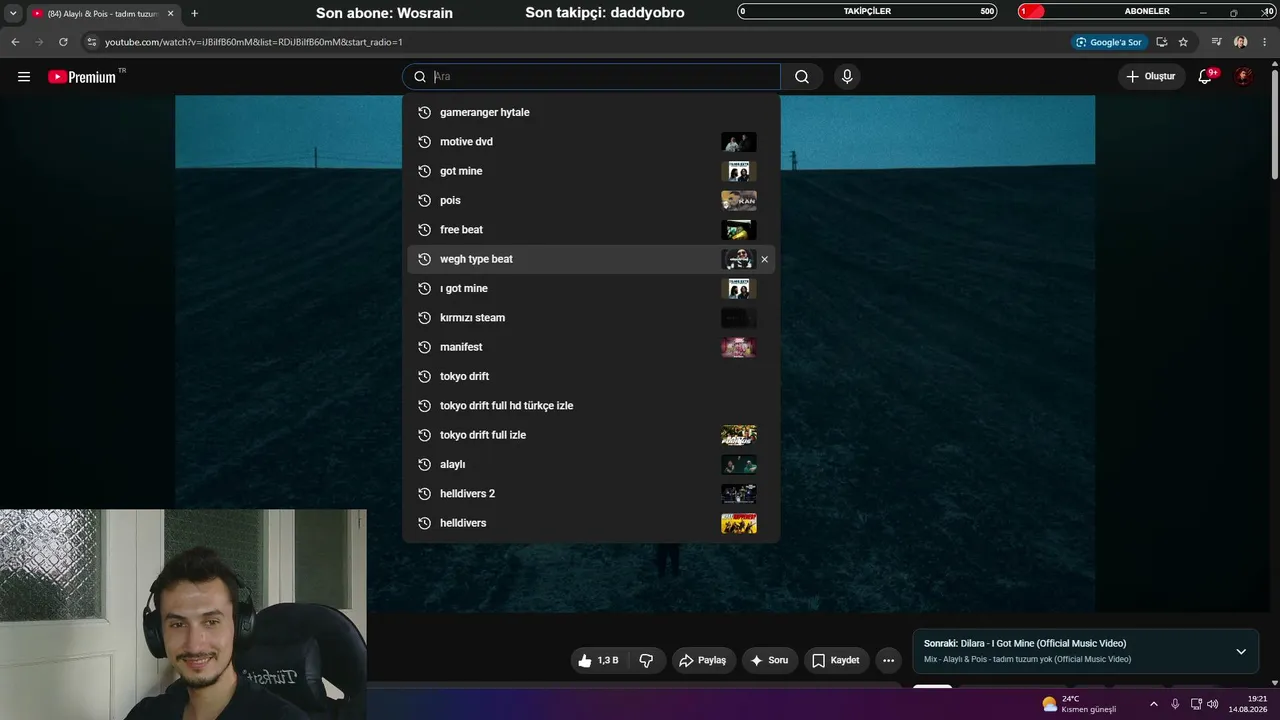
Task: View site information icon in address bar
Action: (92, 42)
